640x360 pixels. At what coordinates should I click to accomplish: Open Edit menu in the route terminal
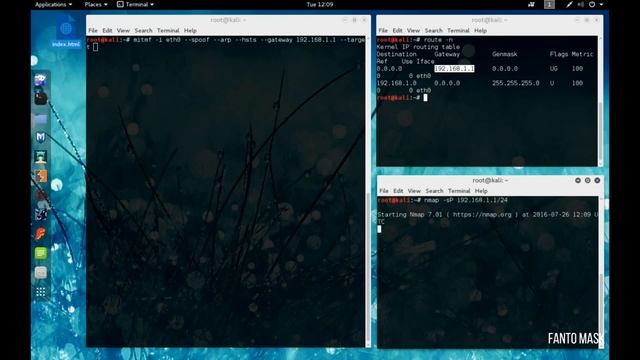tap(397, 31)
